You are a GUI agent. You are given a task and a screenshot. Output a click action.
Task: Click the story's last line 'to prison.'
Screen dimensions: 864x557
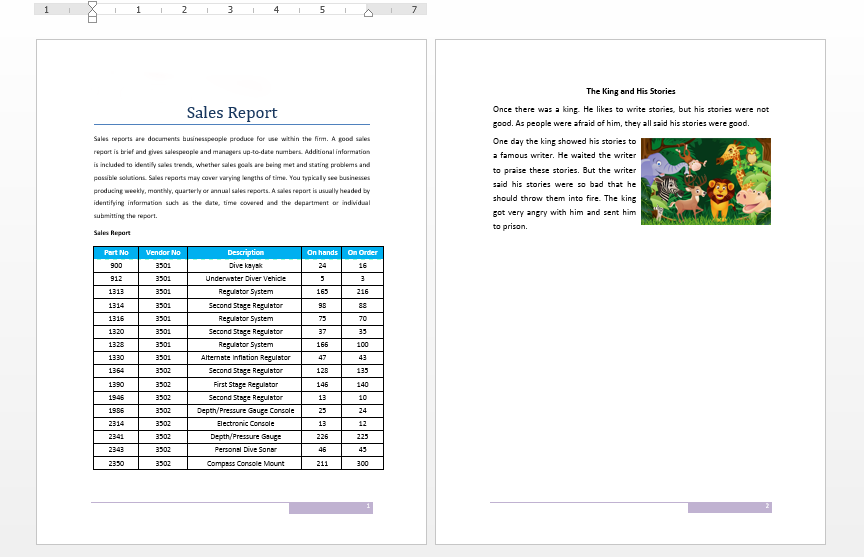(510, 226)
